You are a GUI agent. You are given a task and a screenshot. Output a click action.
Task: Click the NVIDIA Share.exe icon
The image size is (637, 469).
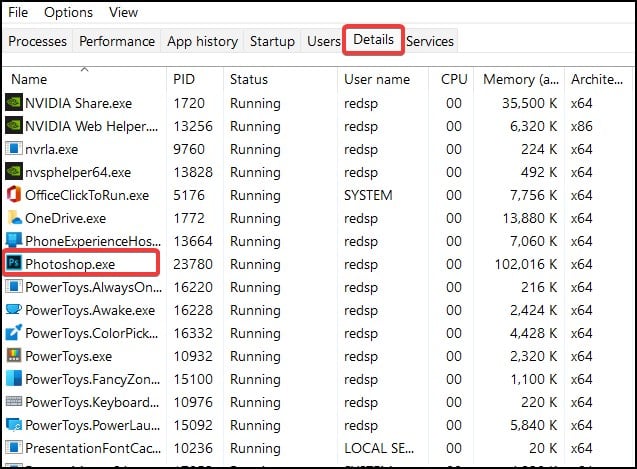tap(14, 102)
